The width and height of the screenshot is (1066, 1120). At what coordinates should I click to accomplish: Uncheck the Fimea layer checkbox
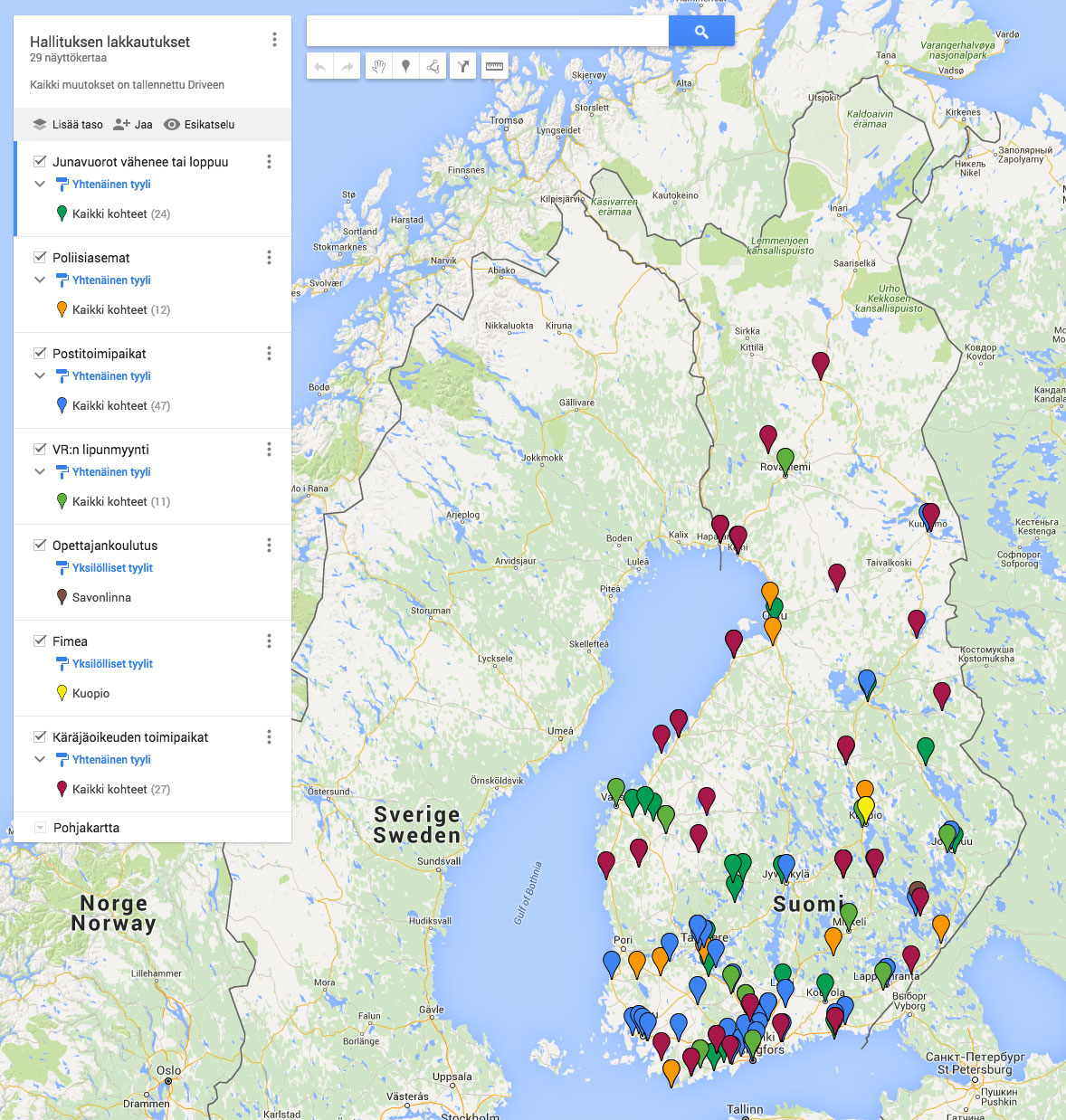click(x=40, y=641)
